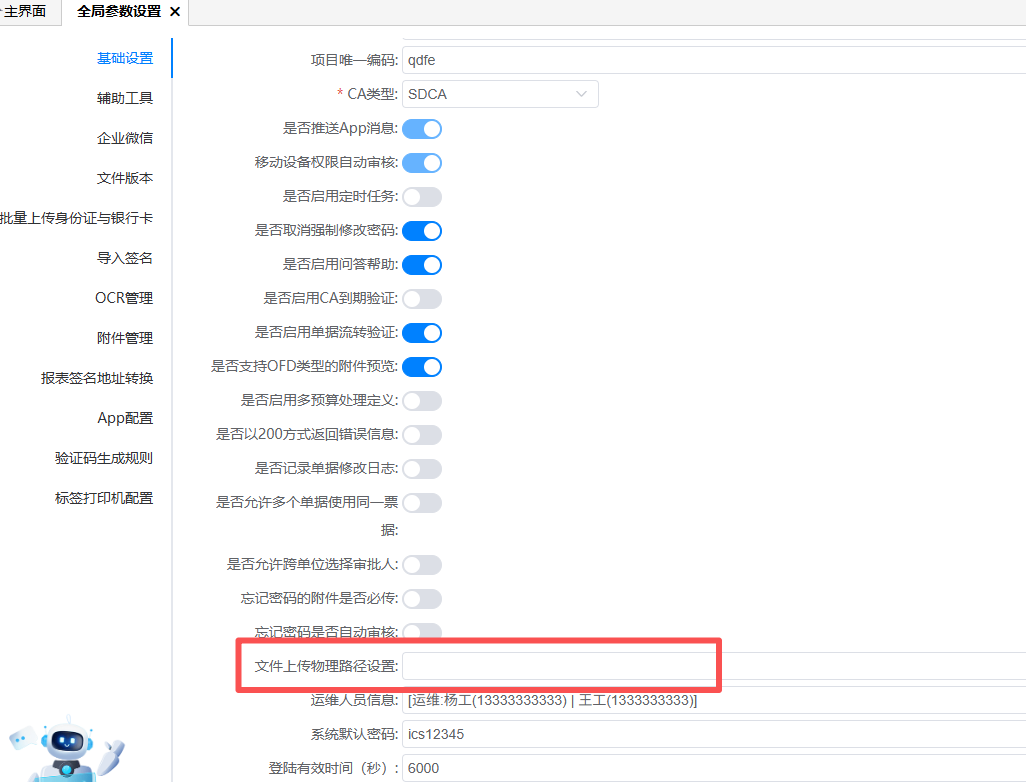Toggle 是否推送App消息 switch
Image resolution: width=1026 pixels, height=782 pixels.
(x=422, y=129)
